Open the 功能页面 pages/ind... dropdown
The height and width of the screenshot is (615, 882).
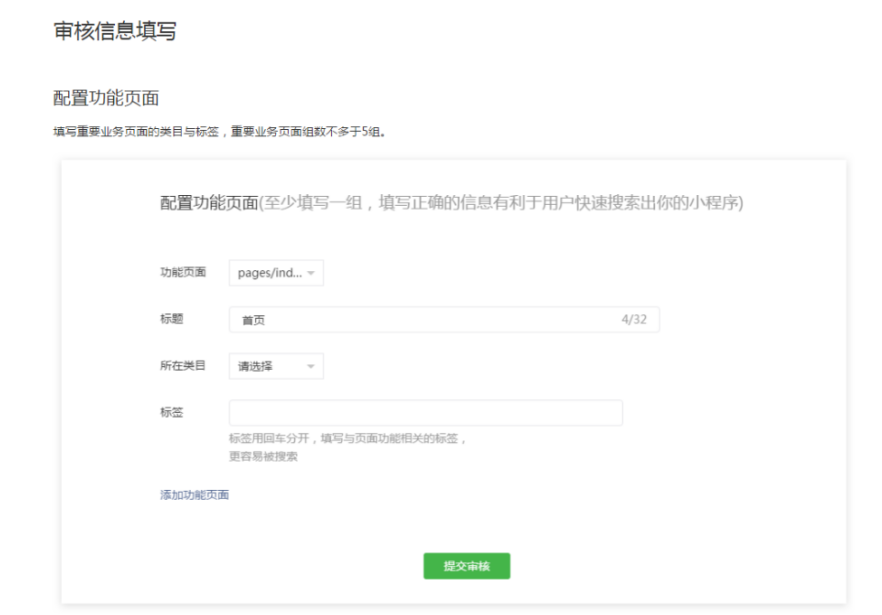(276, 273)
